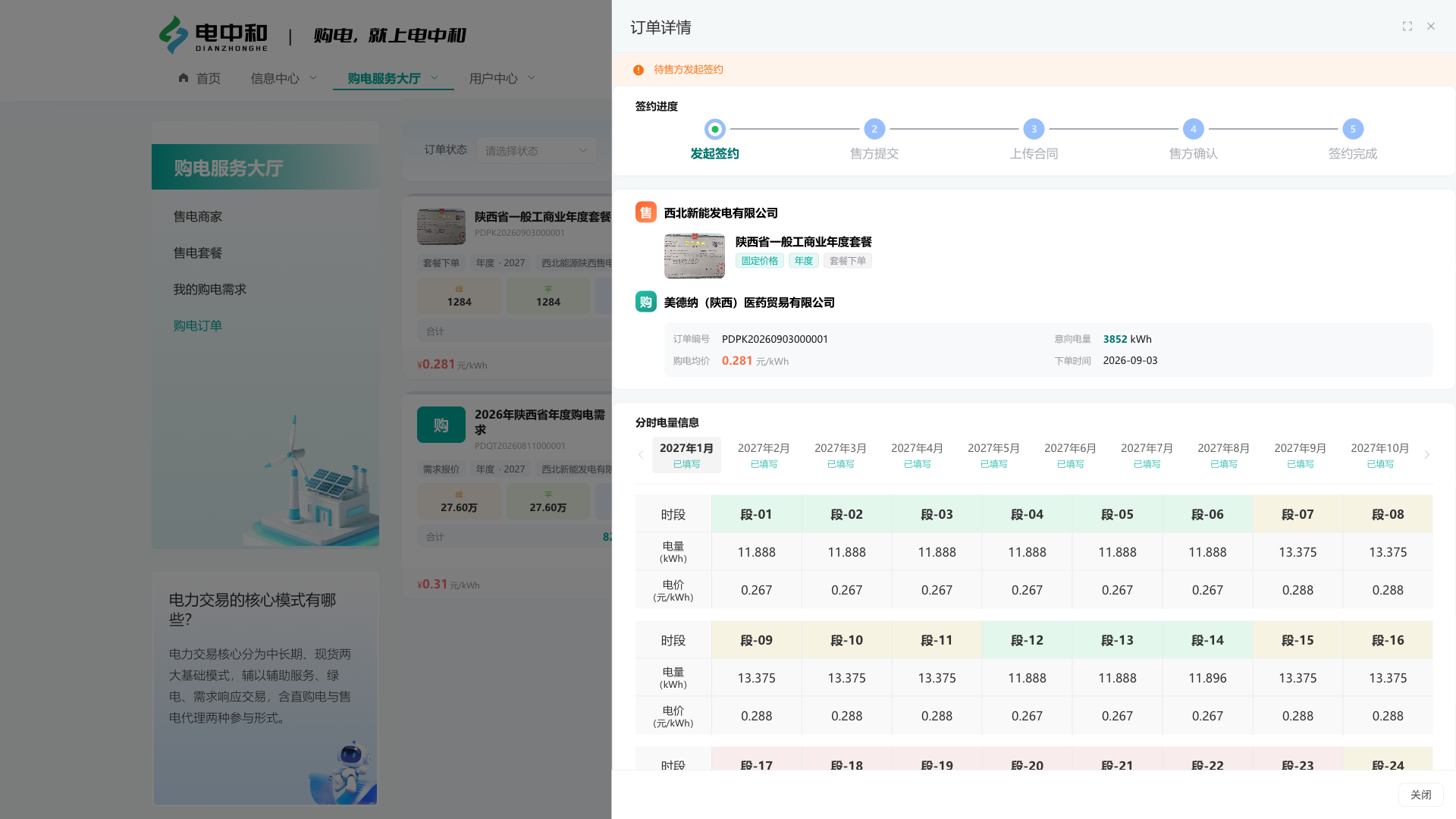This screenshot has width=1456, height=819.
Task: Open 我的购电需求 in the sidebar
Action: [209, 290]
